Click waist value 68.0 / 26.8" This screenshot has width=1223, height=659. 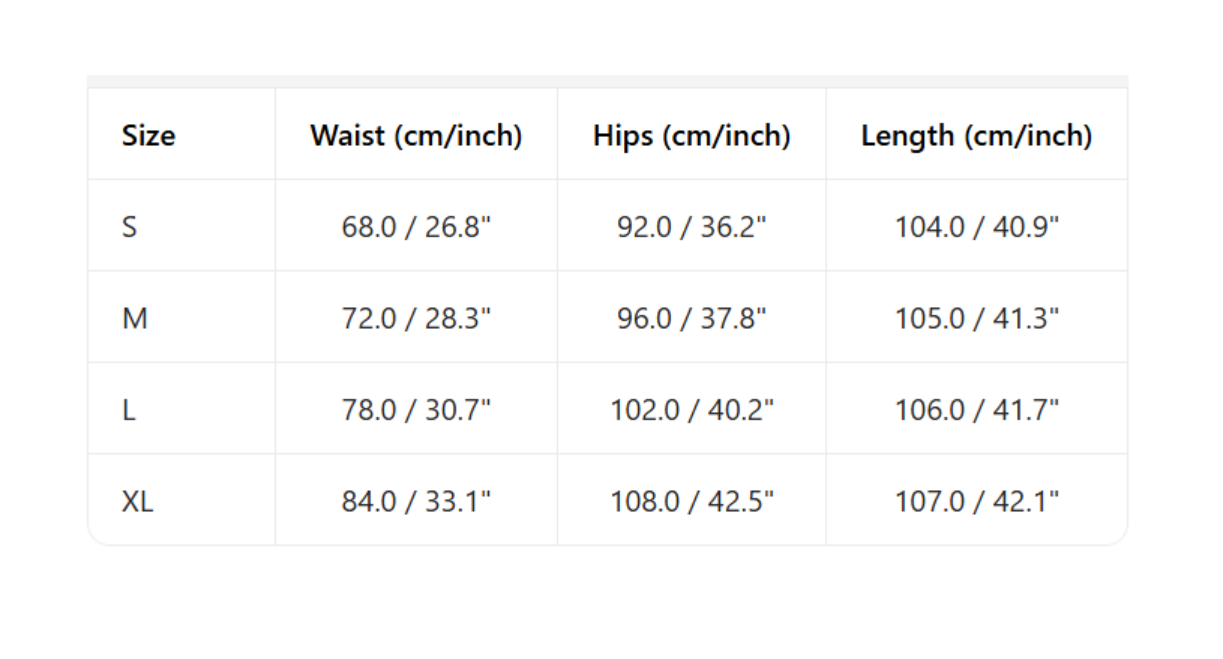[x=416, y=227]
